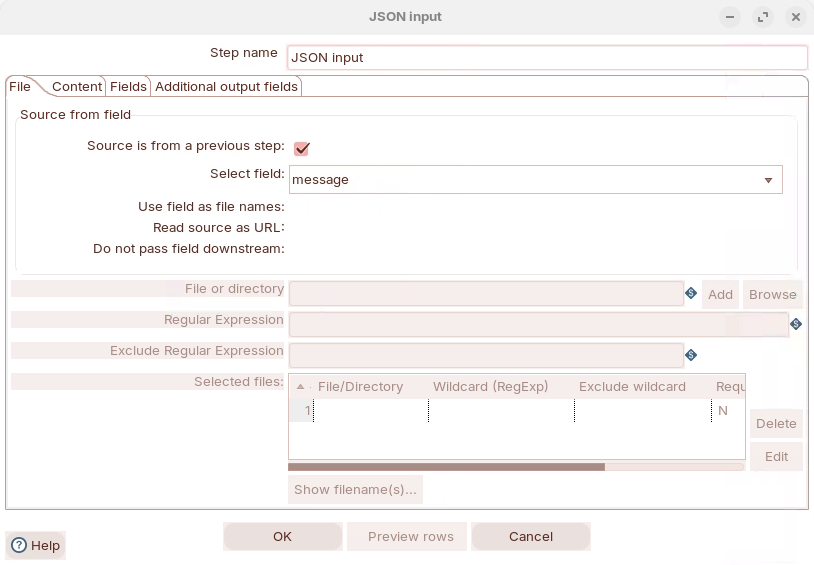Click the variable icon beside Exclude Regular Expression
Viewport: 814px width, 565px height.
point(691,355)
